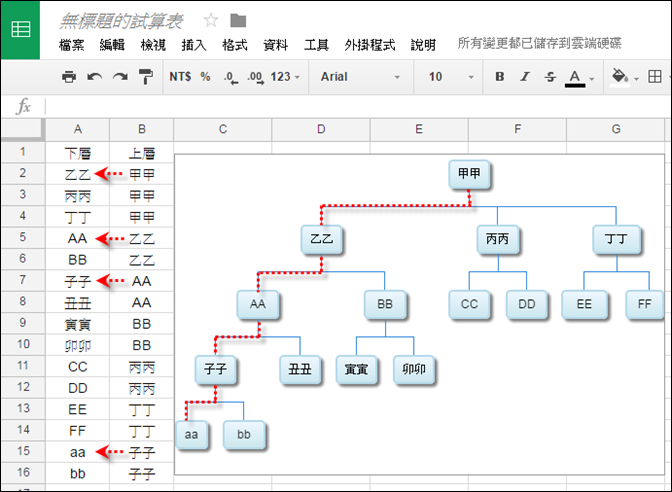The height and width of the screenshot is (492, 672).
Task: Click the Borders icon
Action: [x=654, y=77]
